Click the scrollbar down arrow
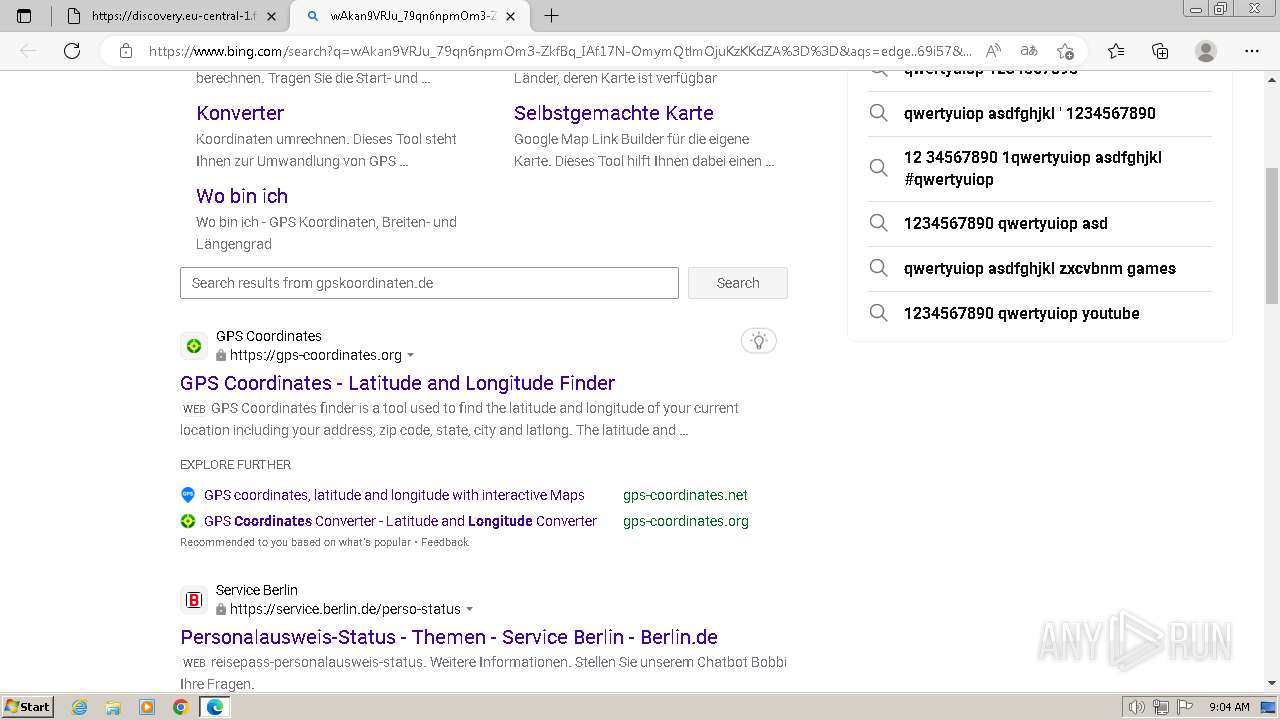The height and width of the screenshot is (720, 1280). coord(1272,683)
